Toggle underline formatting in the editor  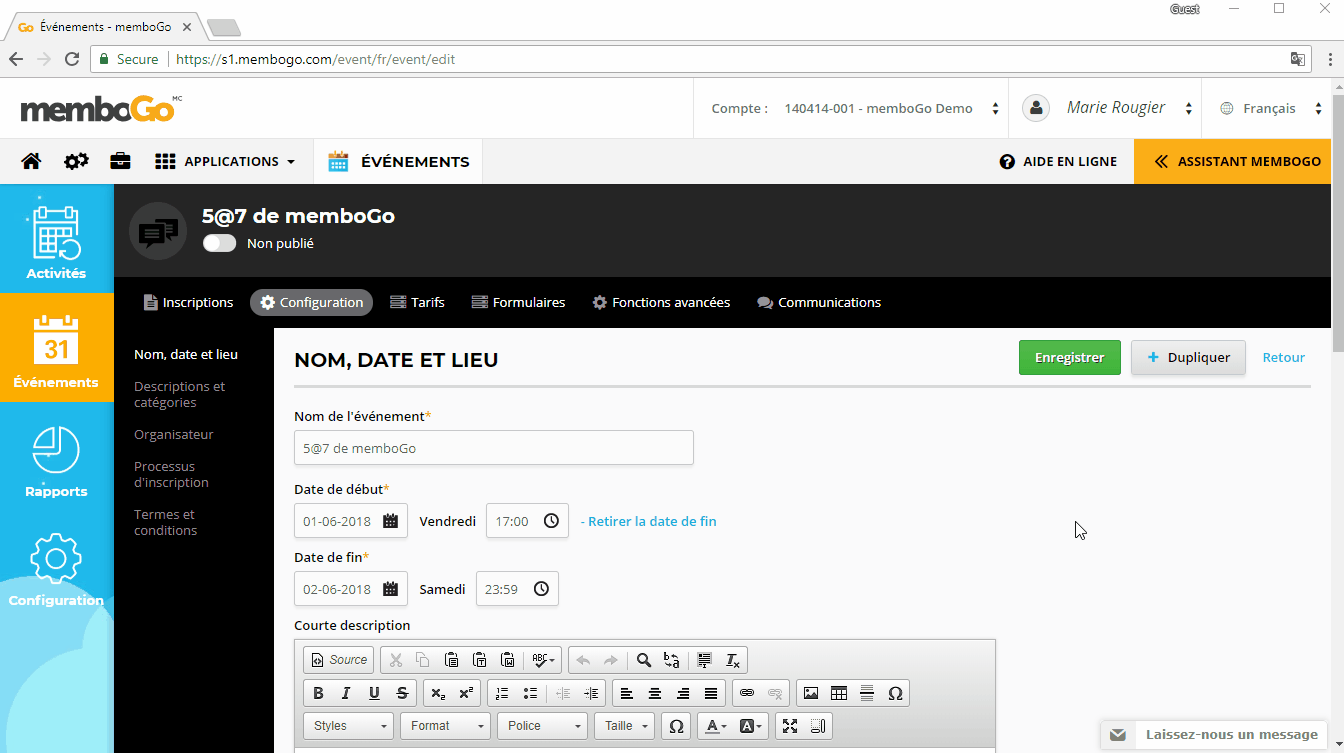coord(374,693)
